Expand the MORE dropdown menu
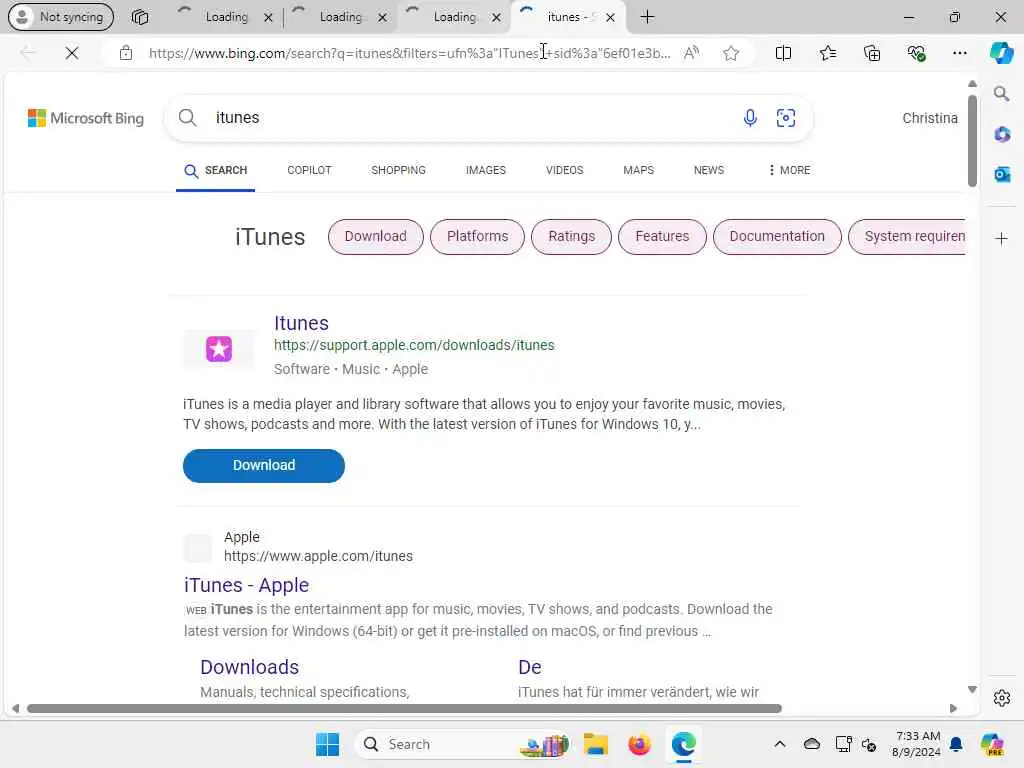Screen dimensions: 1024x768 (x=789, y=170)
